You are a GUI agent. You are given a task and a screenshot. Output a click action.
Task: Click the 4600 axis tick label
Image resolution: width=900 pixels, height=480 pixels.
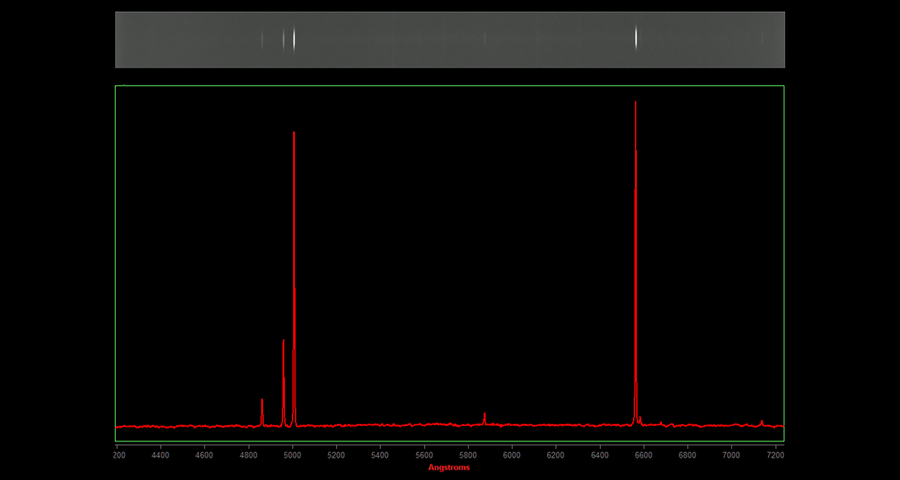204,455
